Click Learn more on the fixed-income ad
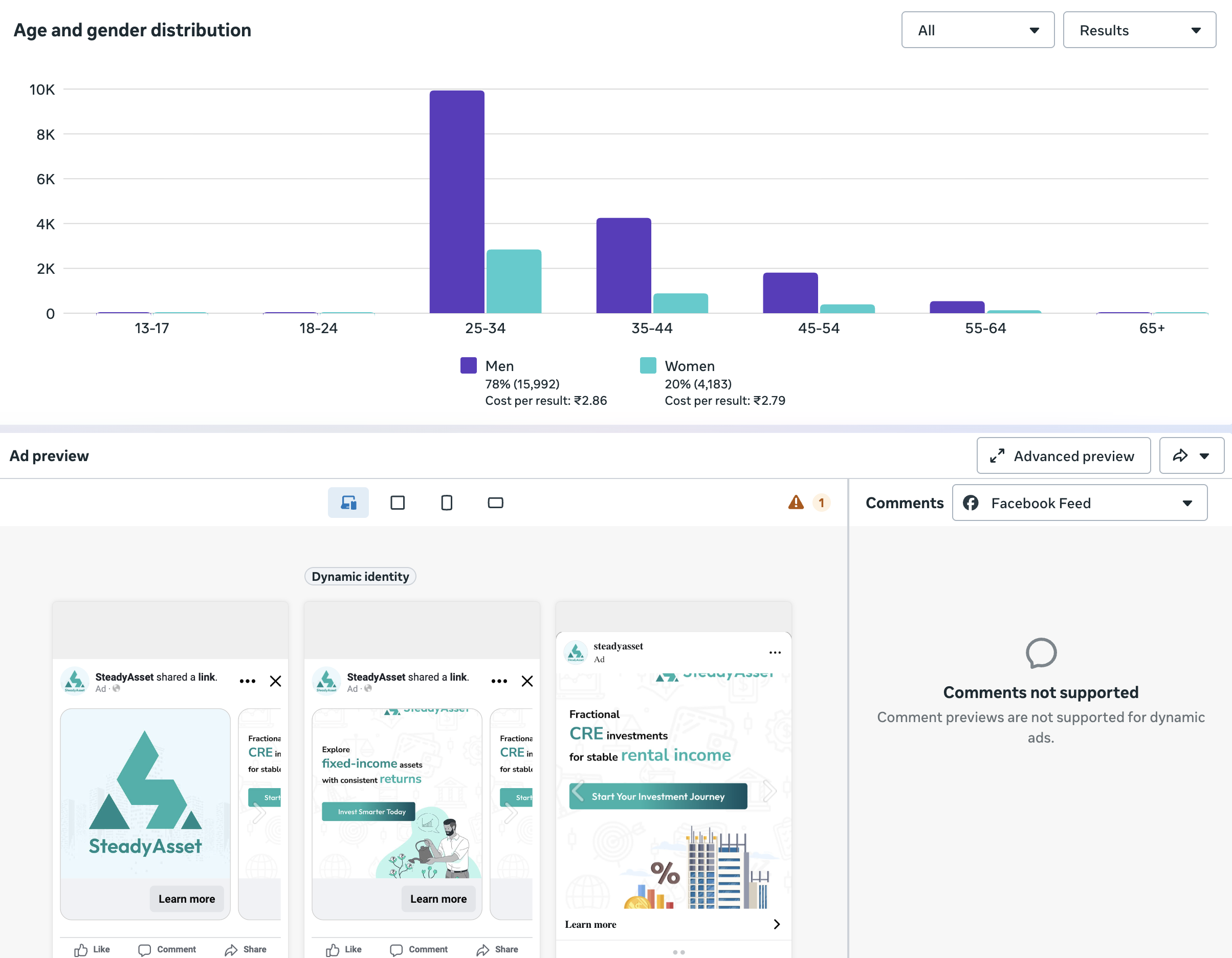Image resolution: width=1232 pixels, height=958 pixels. click(x=438, y=899)
